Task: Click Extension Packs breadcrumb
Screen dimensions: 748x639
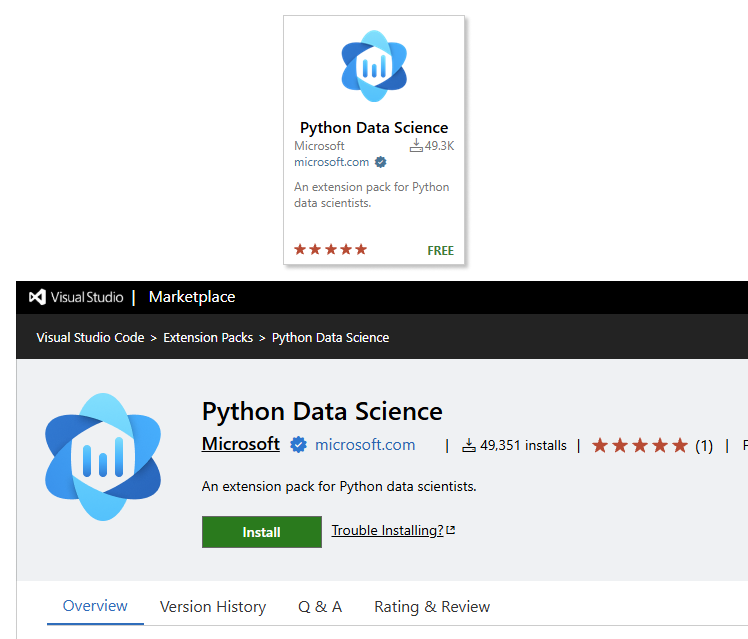Action: pos(208,338)
